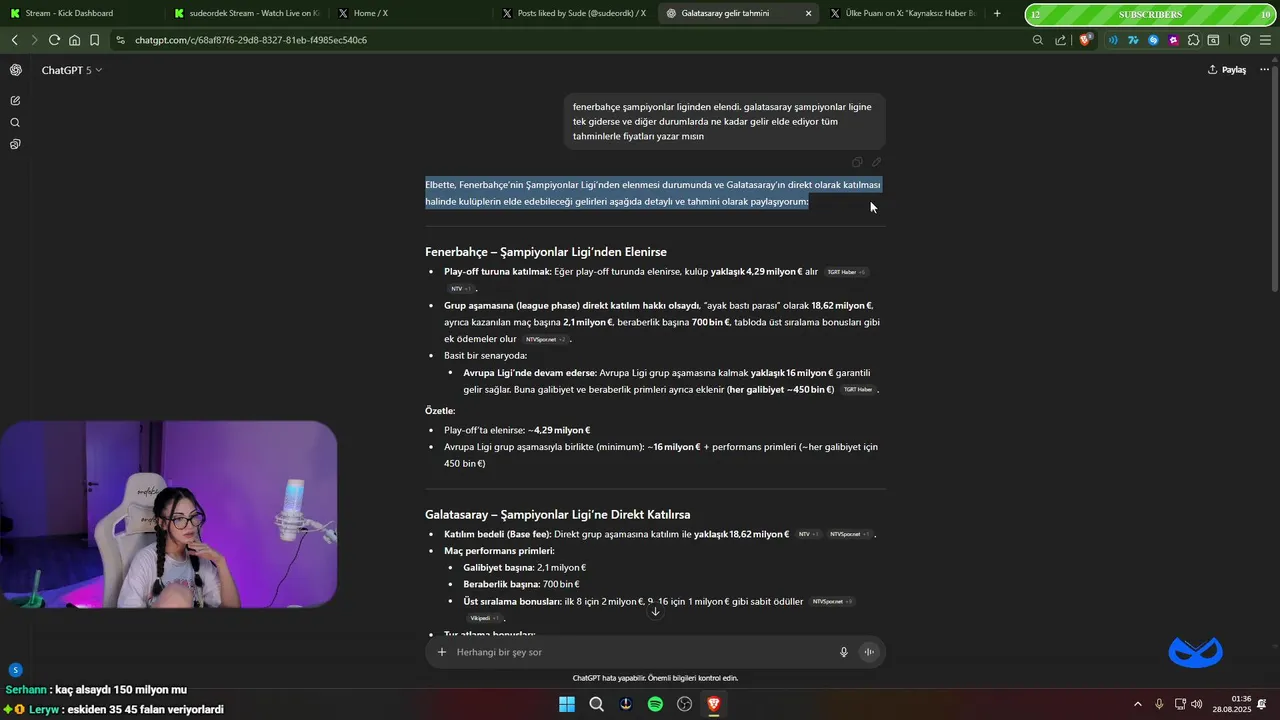Switch to the Home / X tab
1280x720 pixels.
point(410,13)
